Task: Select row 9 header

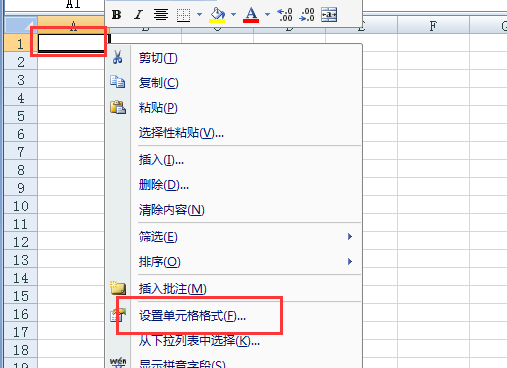Action: pyautogui.click(x=21, y=188)
